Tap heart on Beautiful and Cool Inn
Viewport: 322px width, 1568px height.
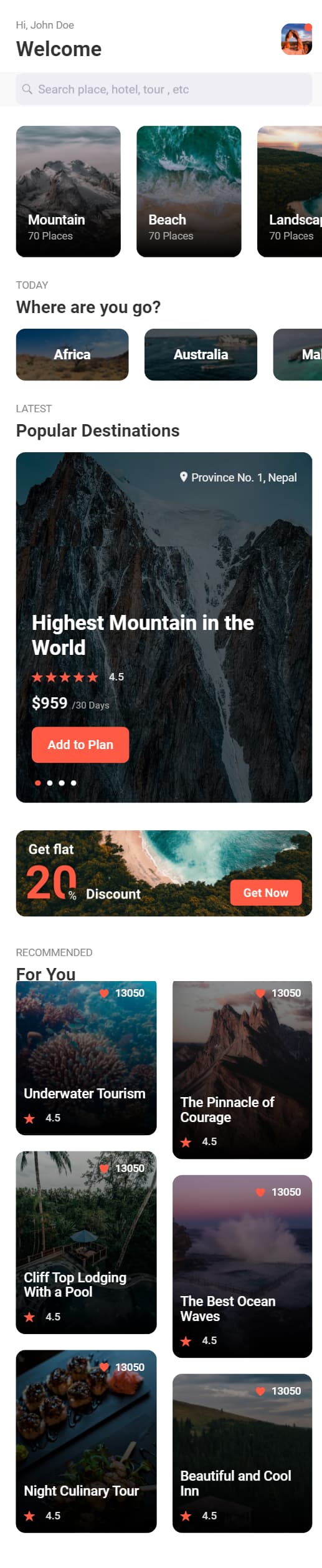pos(260,1391)
